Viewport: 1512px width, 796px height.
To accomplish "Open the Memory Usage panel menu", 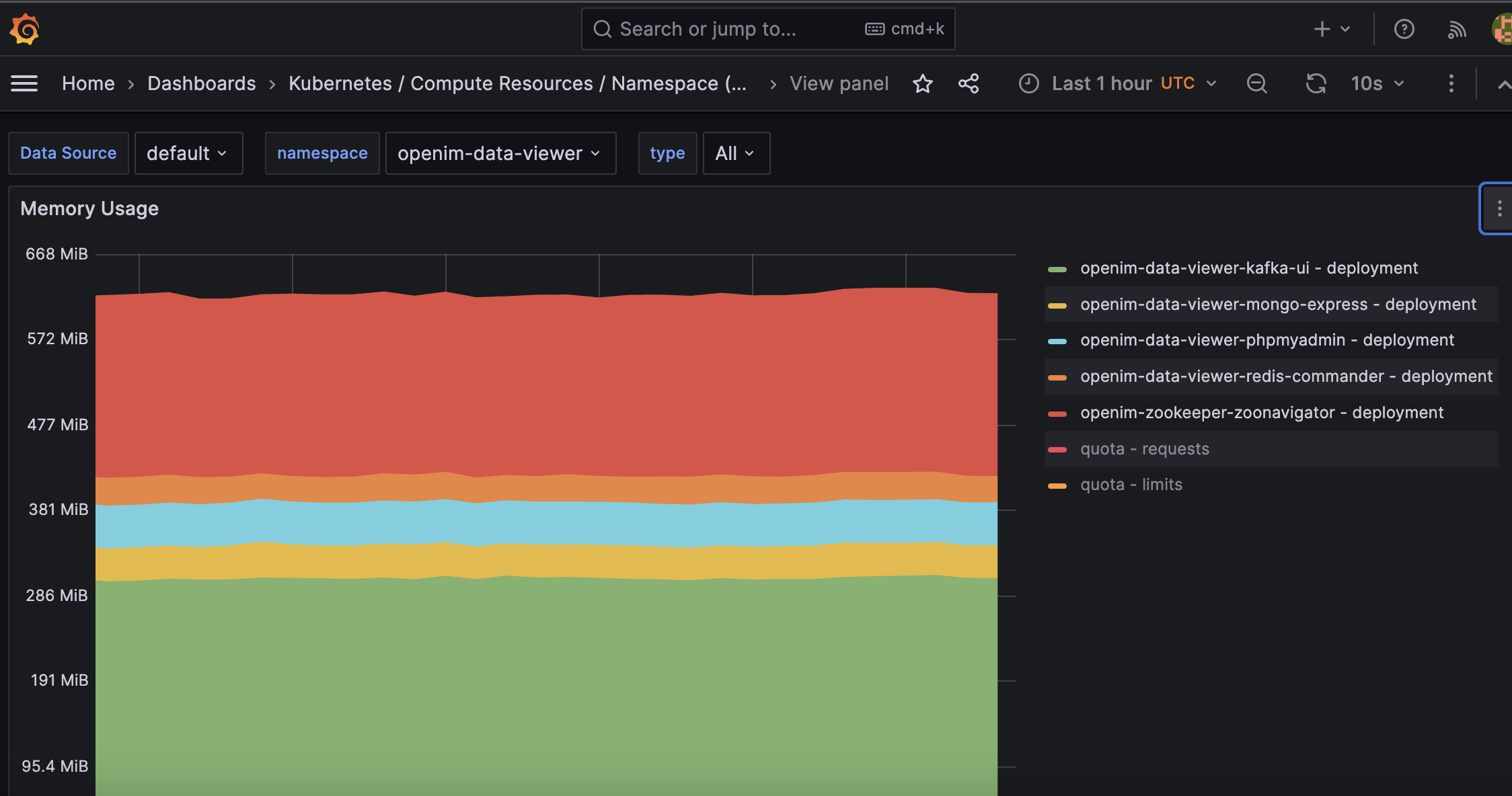I will (1499, 208).
